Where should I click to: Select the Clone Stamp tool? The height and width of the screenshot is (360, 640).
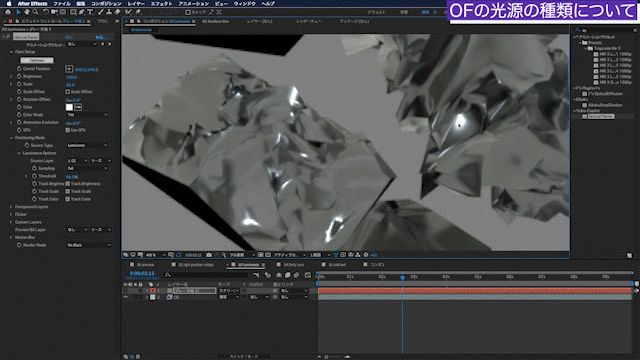coord(109,12)
